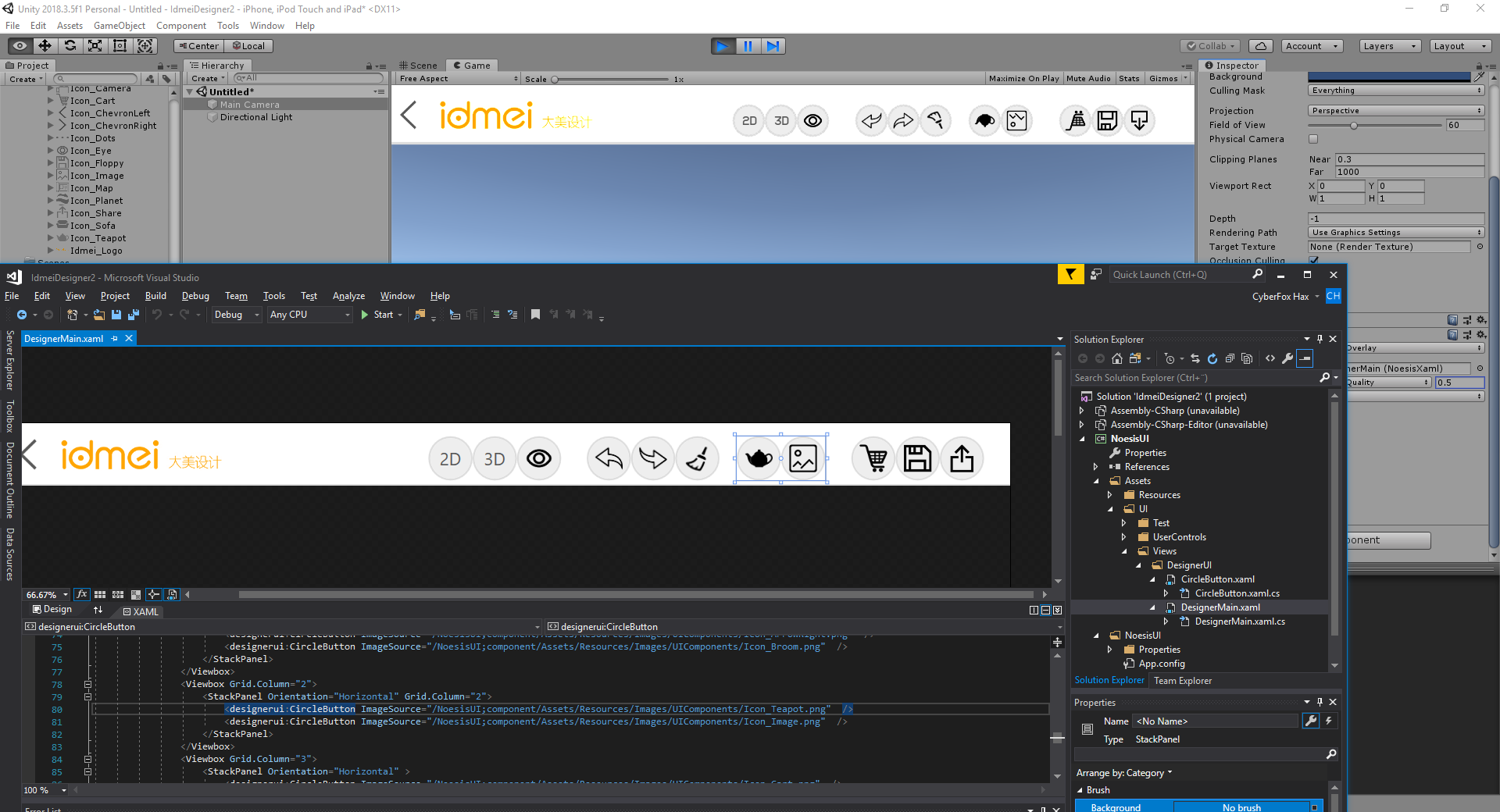Open the Projection Perspective dropdown
The height and width of the screenshot is (812, 1500).
1396,111
